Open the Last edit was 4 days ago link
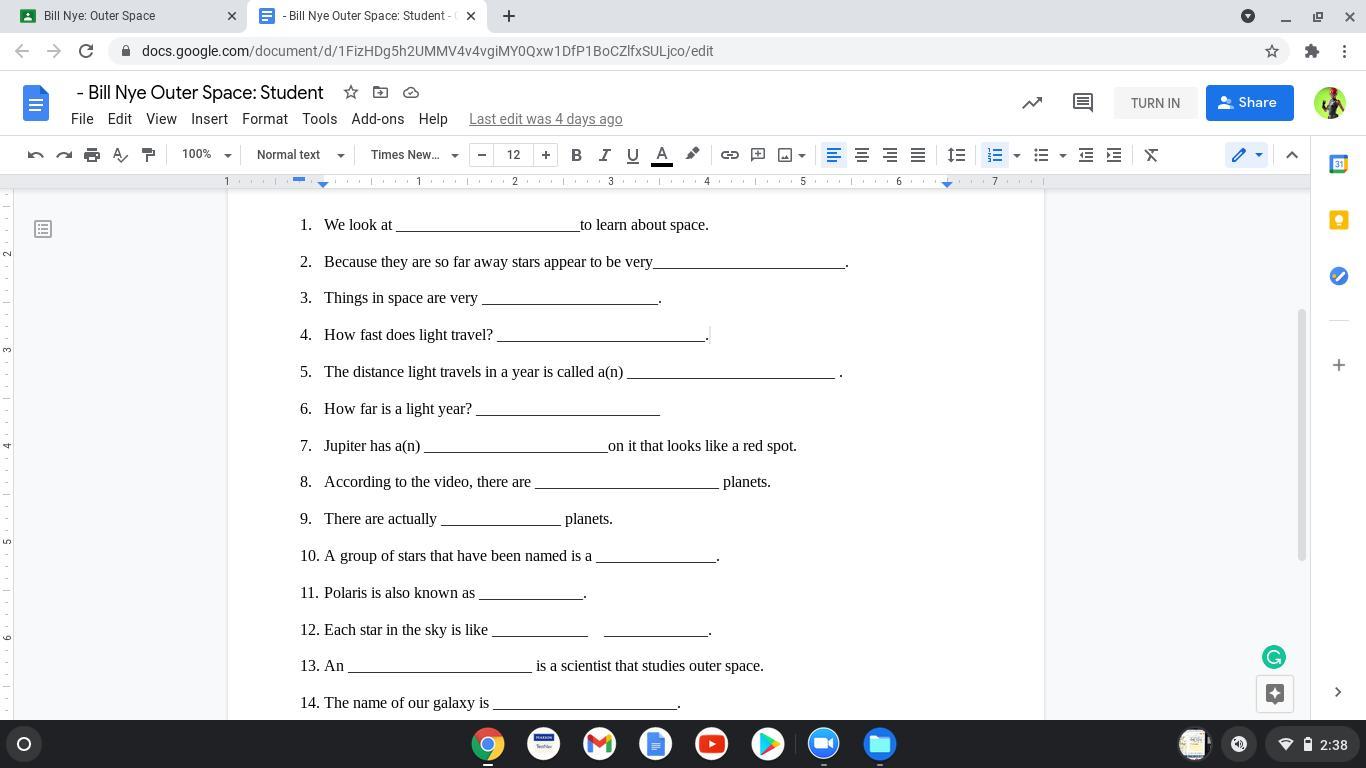Viewport: 1366px width, 768px height. click(x=546, y=119)
